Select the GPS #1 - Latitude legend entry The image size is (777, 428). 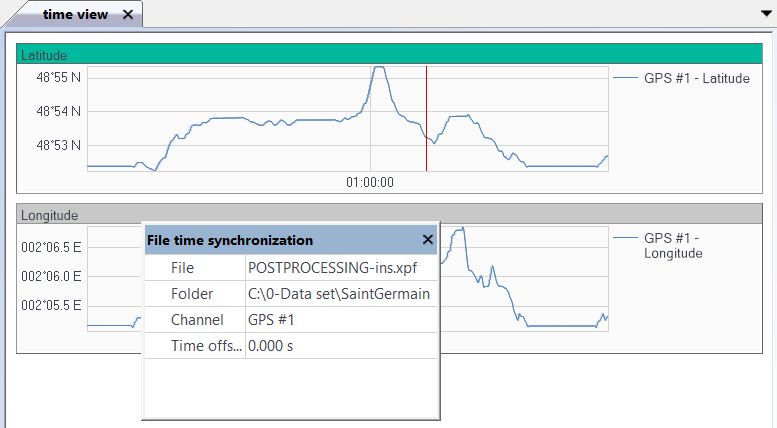(x=697, y=79)
